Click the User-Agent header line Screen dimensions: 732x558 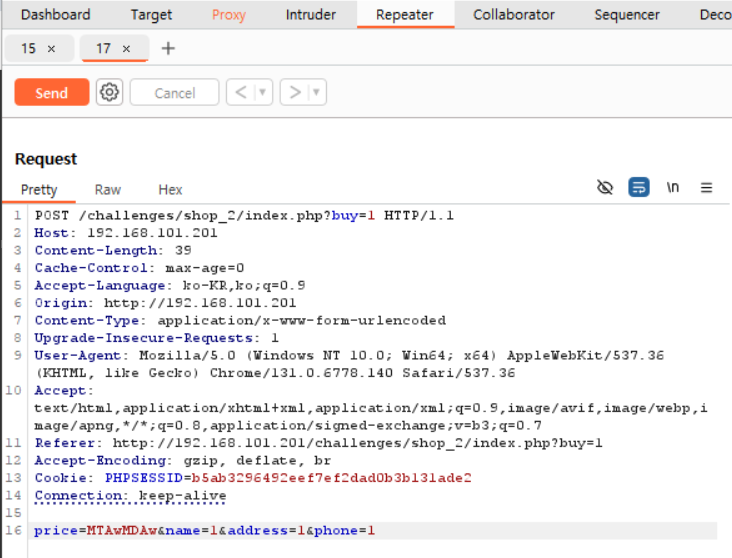tap(349, 364)
